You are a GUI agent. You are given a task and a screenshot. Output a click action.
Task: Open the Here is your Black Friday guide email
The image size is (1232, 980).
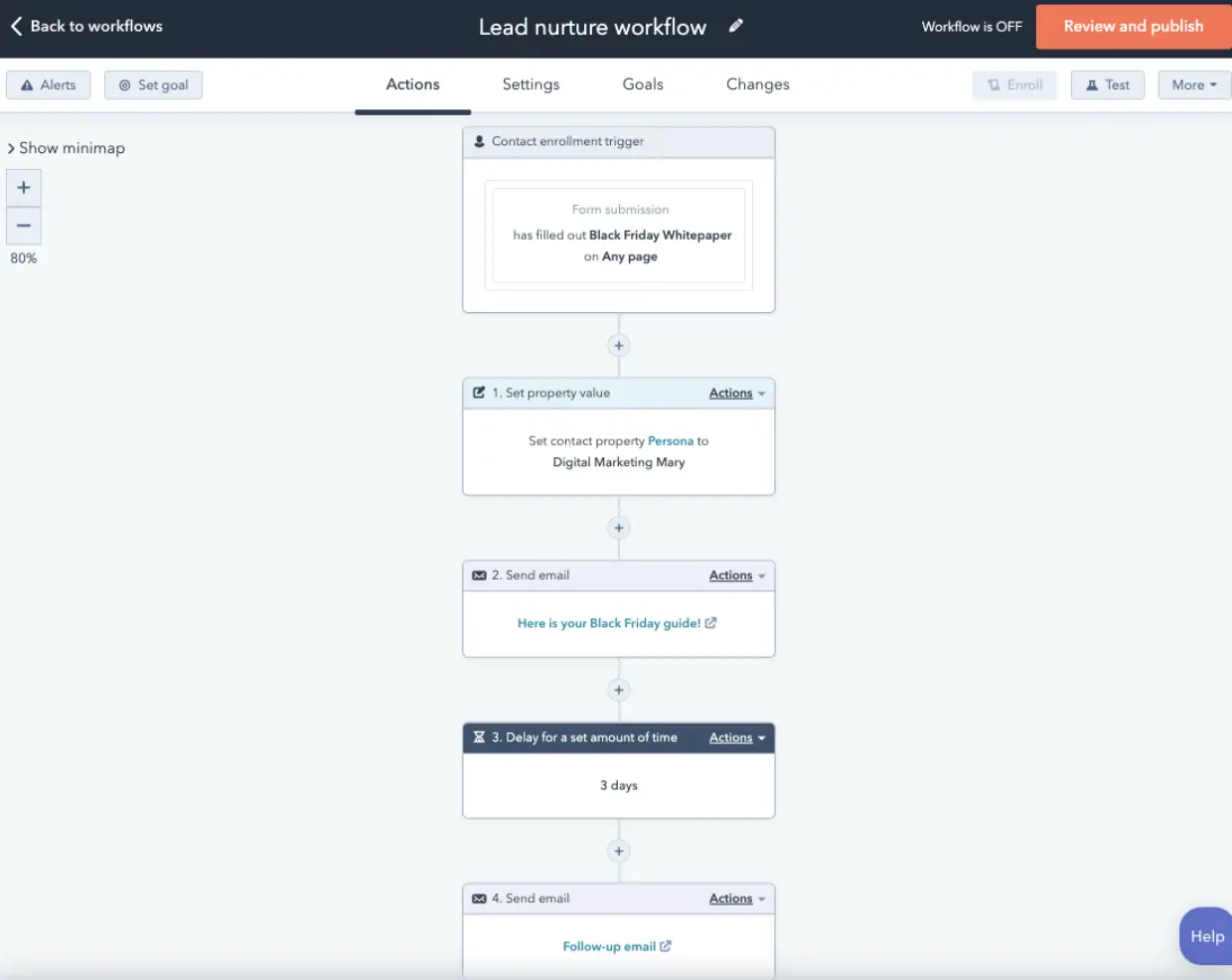pos(609,622)
